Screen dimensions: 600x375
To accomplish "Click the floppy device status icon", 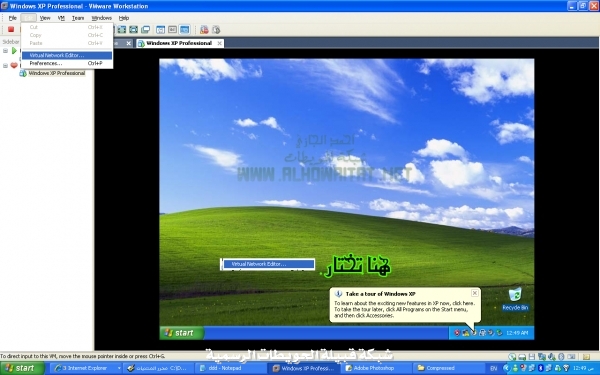I will coord(532,357).
